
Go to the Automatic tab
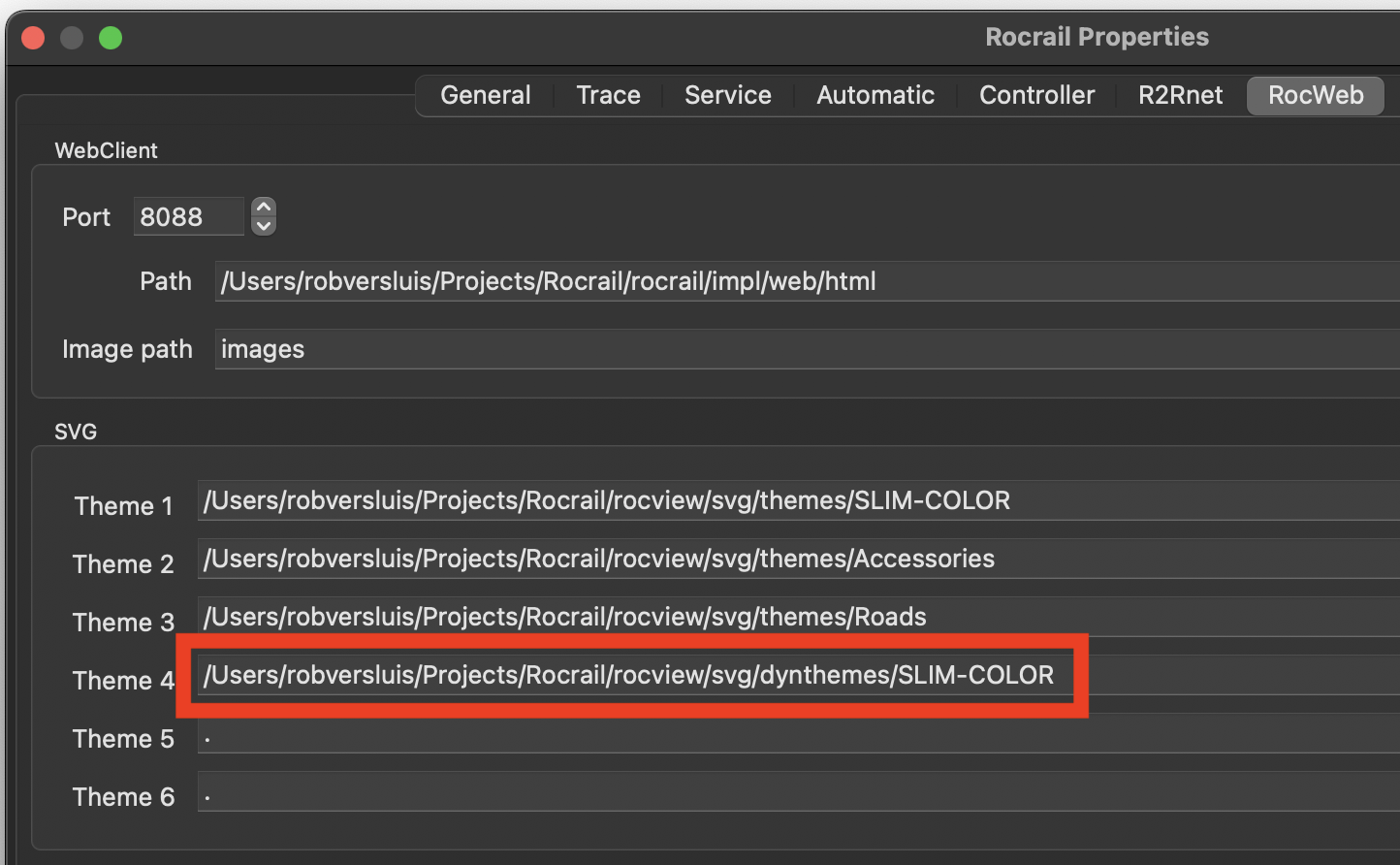pyautogui.click(x=875, y=95)
